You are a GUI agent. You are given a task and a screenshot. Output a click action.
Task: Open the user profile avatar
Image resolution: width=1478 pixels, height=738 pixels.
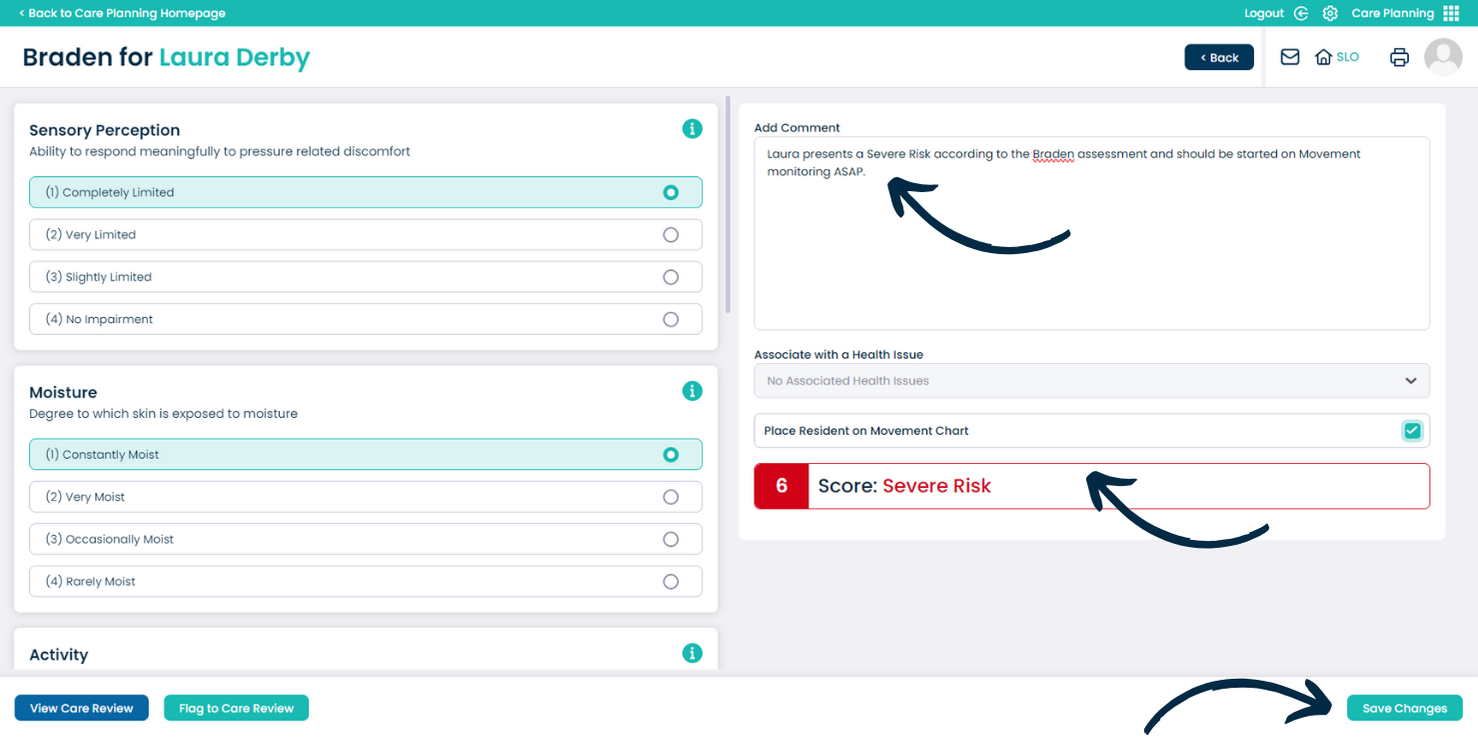tap(1443, 57)
